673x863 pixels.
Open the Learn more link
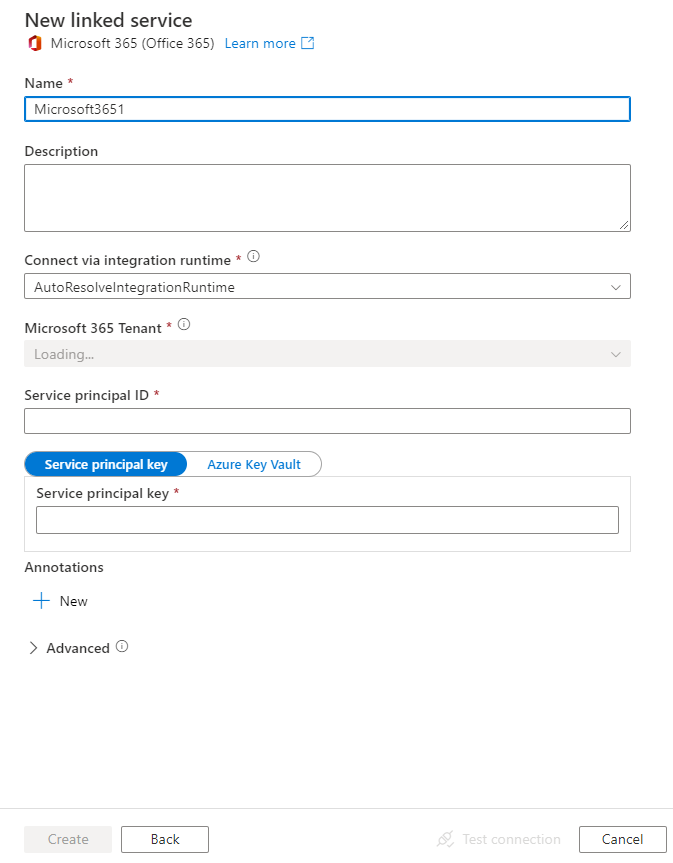260,43
